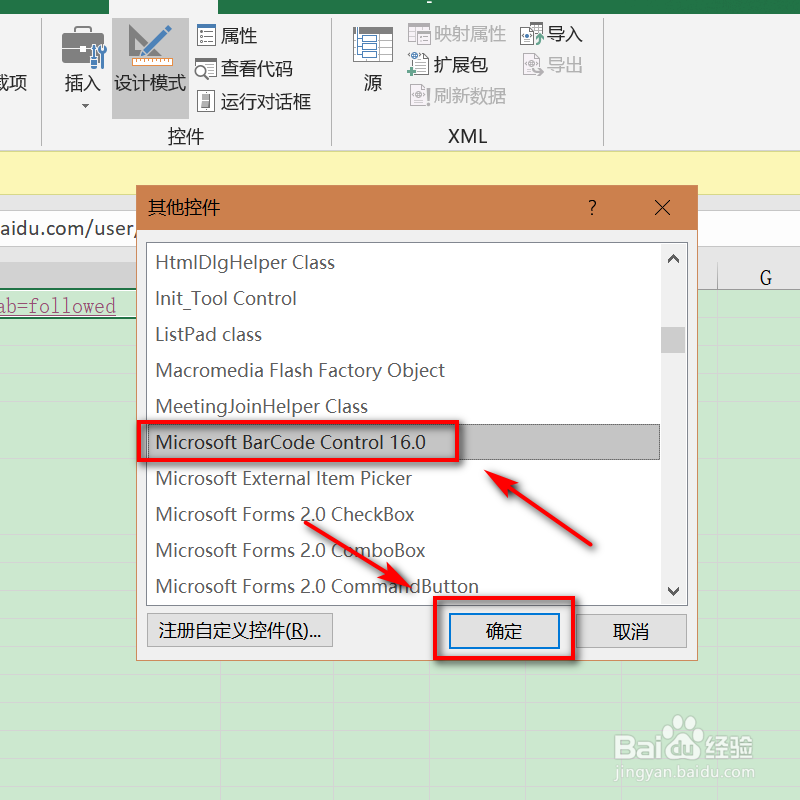800x800 pixels.
Task: Select HtmlDlgHelper Class in the list
Action: 403,262
